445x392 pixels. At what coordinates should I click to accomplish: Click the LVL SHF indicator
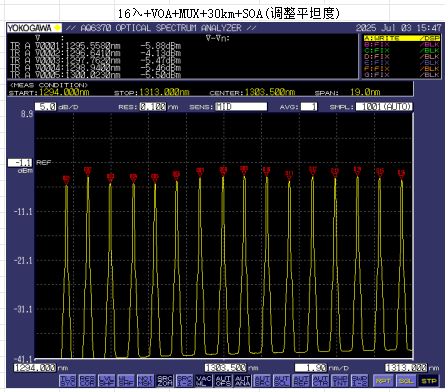(107, 380)
